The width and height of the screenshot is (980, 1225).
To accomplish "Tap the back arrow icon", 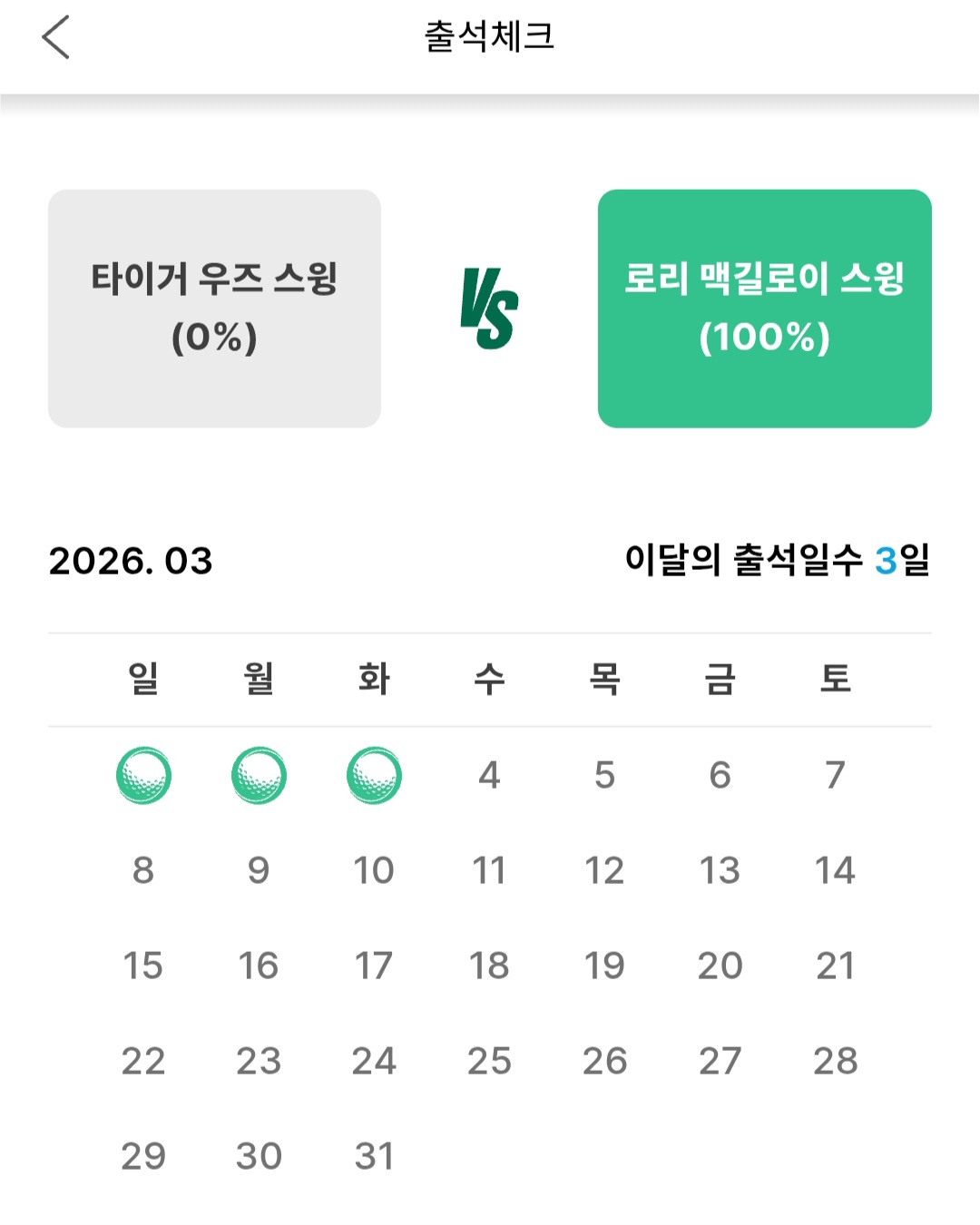I will [x=56, y=38].
